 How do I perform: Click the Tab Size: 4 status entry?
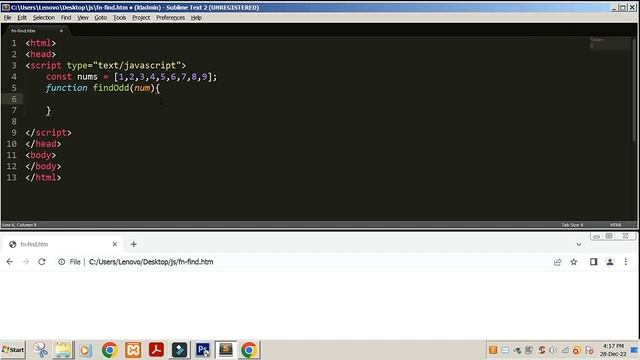pyautogui.click(x=572, y=225)
